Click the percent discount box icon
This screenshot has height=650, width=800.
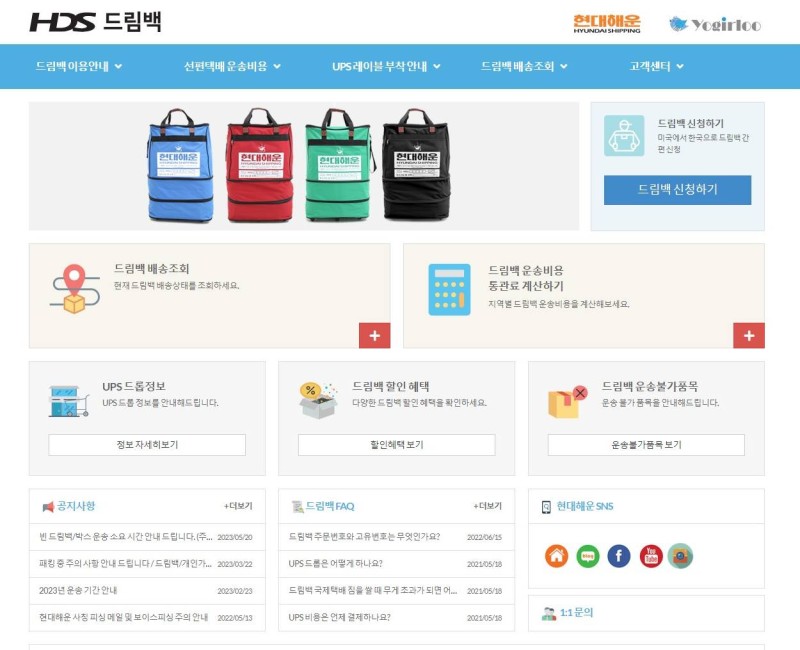point(318,401)
